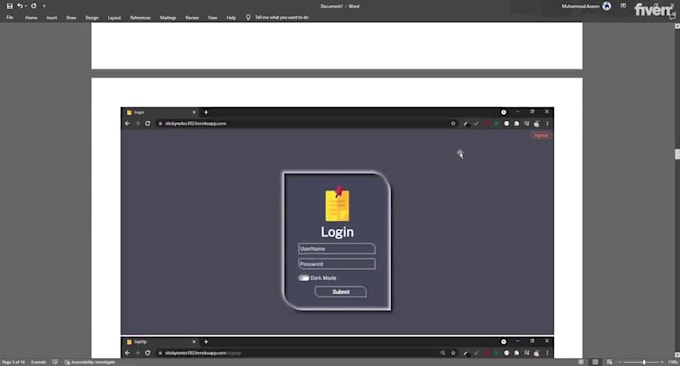Viewport: 680px width, 366px height.
Task: Click the zoom in plus button
Action: [662, 362]
